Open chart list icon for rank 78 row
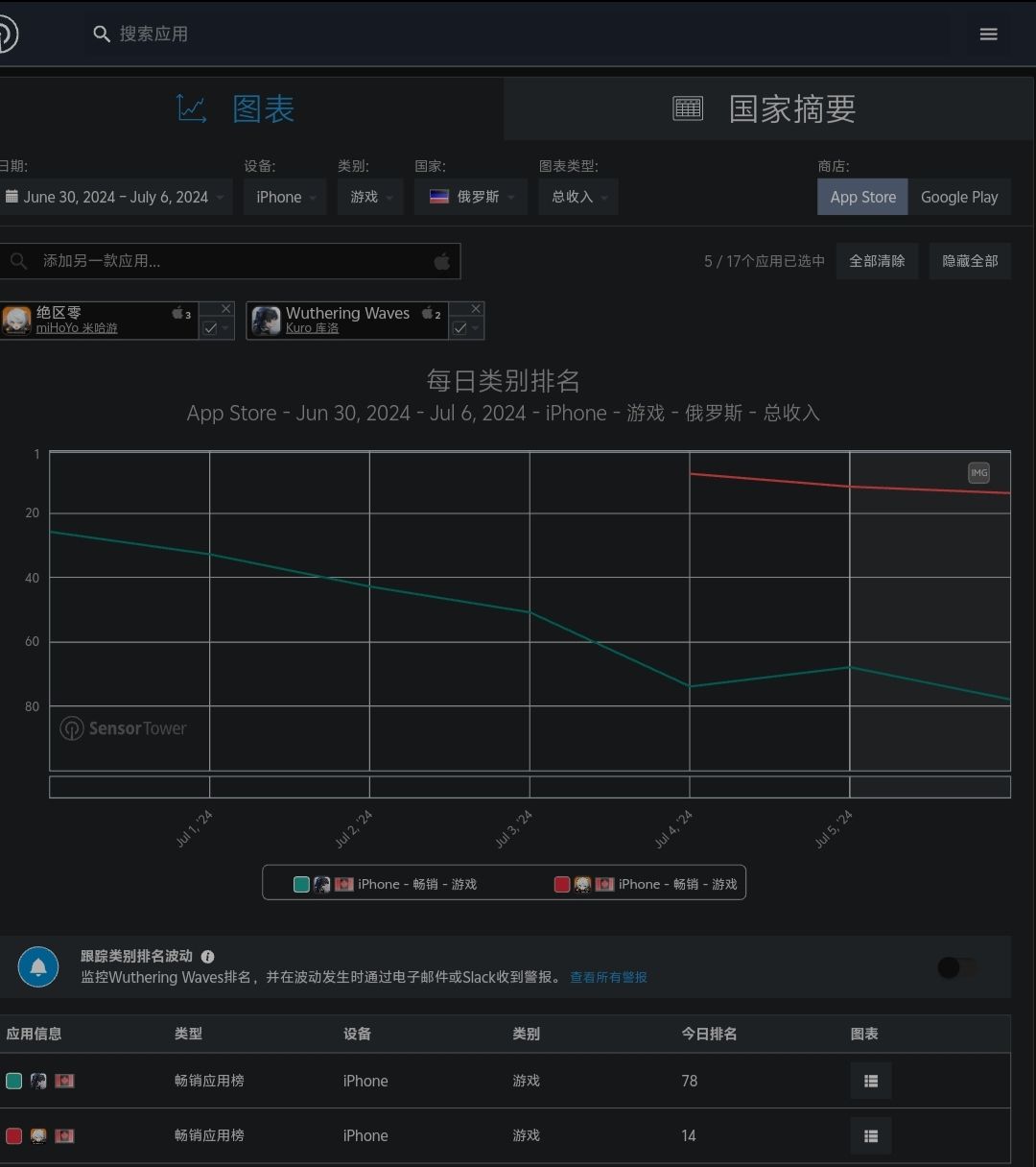The width and height of the screenshot is (1036, 1167). point(871,1081)
